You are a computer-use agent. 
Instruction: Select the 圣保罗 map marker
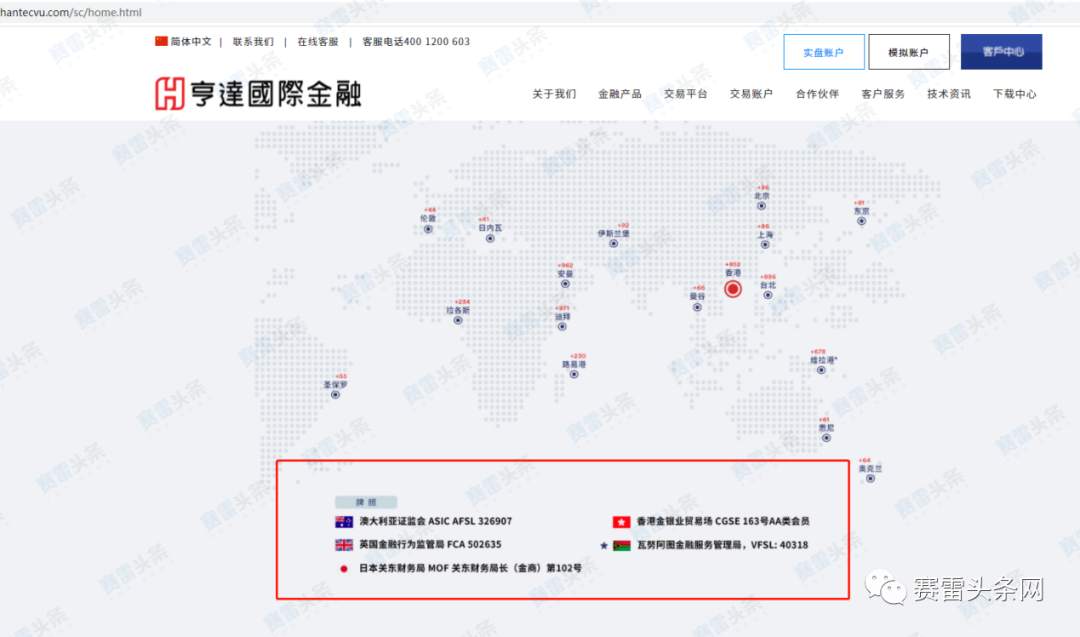pos(335,395)
